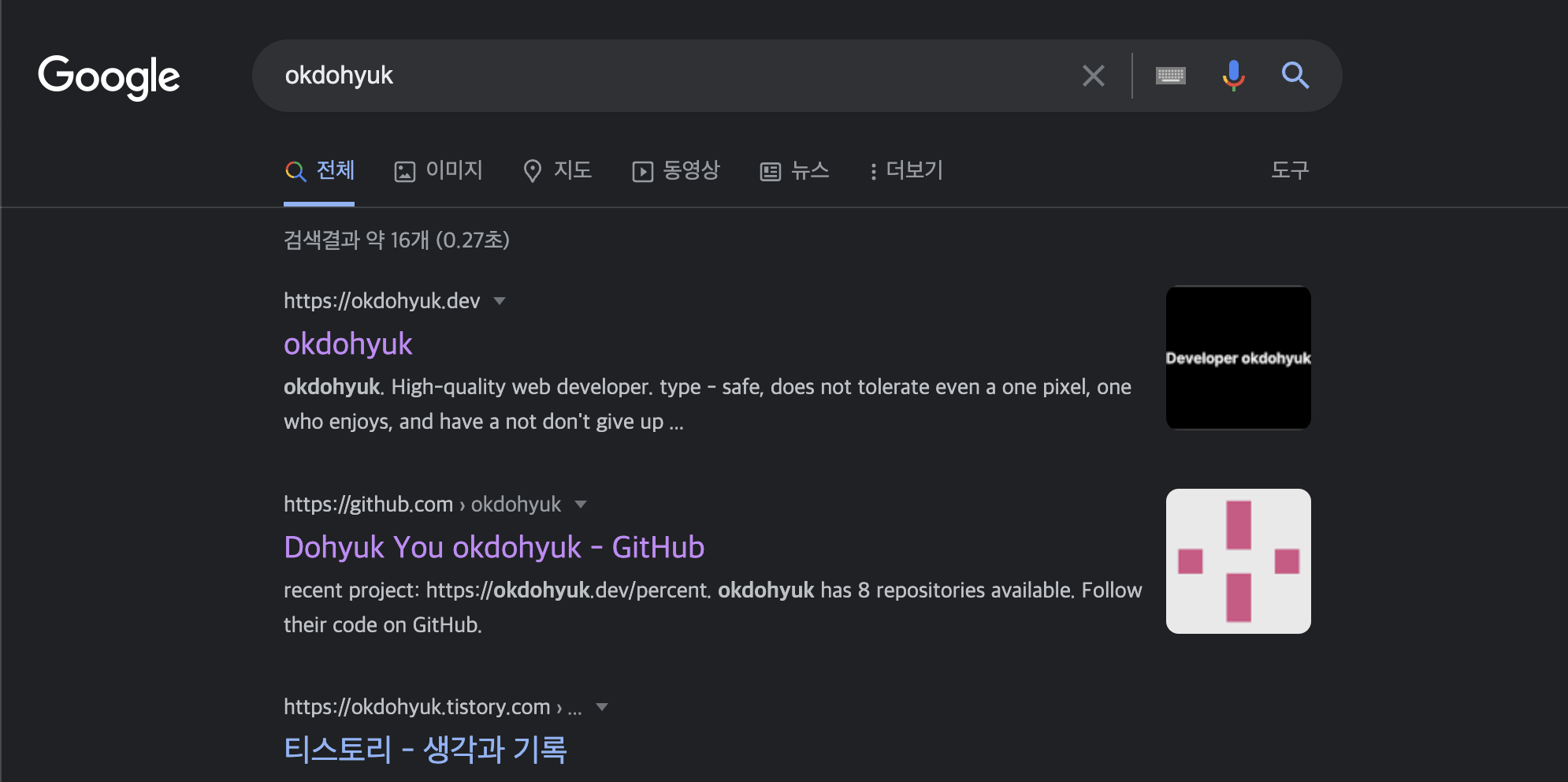Open the 티스토리 - 생각과 기록 link

point(425,749)
